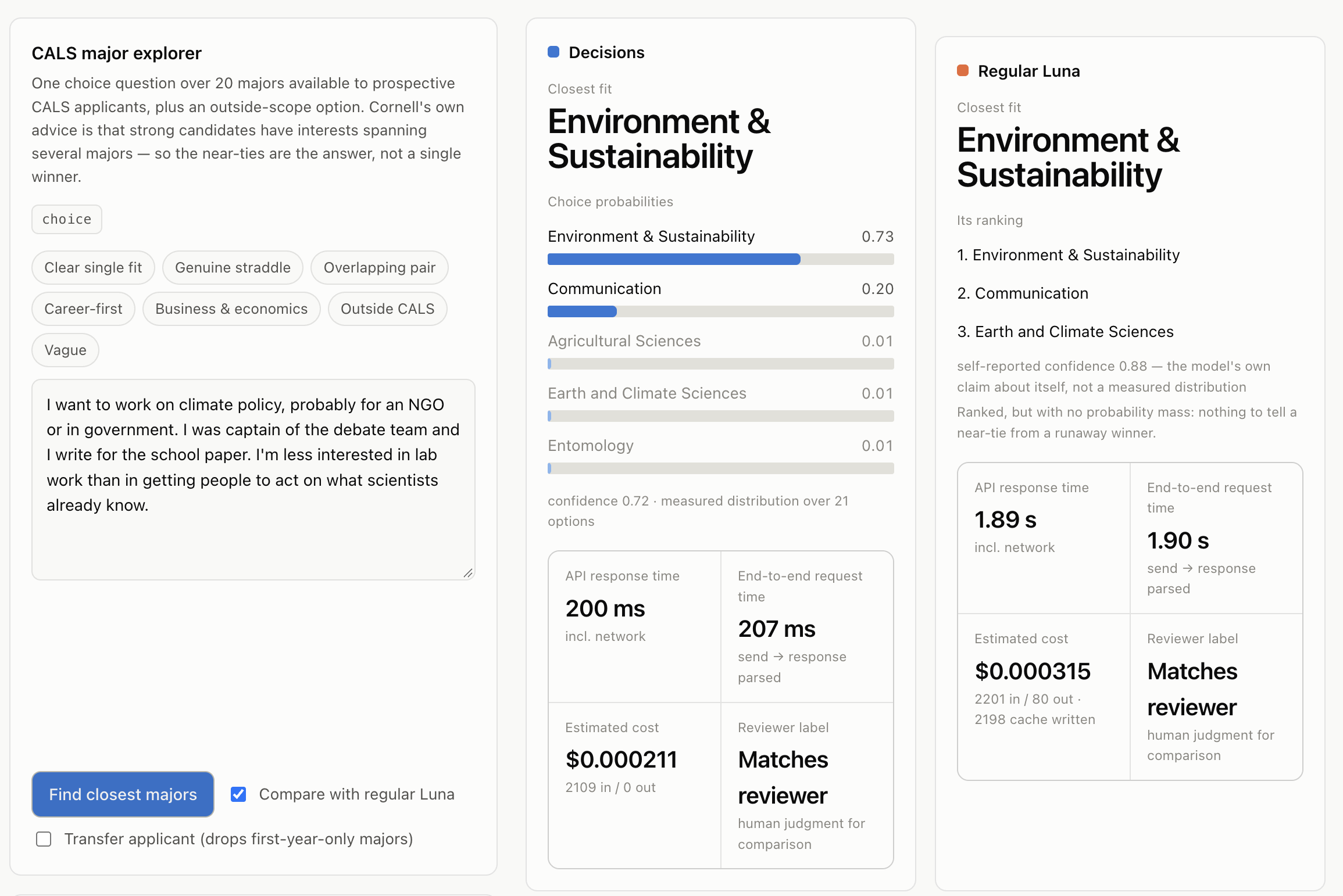Click the 0.20 Communication probability value
Screen dimensions: 1343x896
point(877,289)
